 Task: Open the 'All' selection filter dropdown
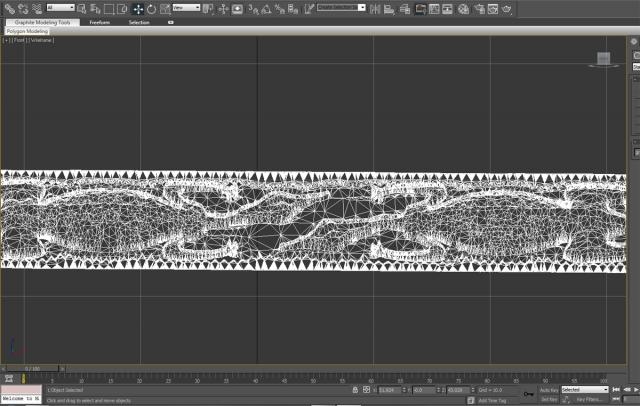click(60, 8)
